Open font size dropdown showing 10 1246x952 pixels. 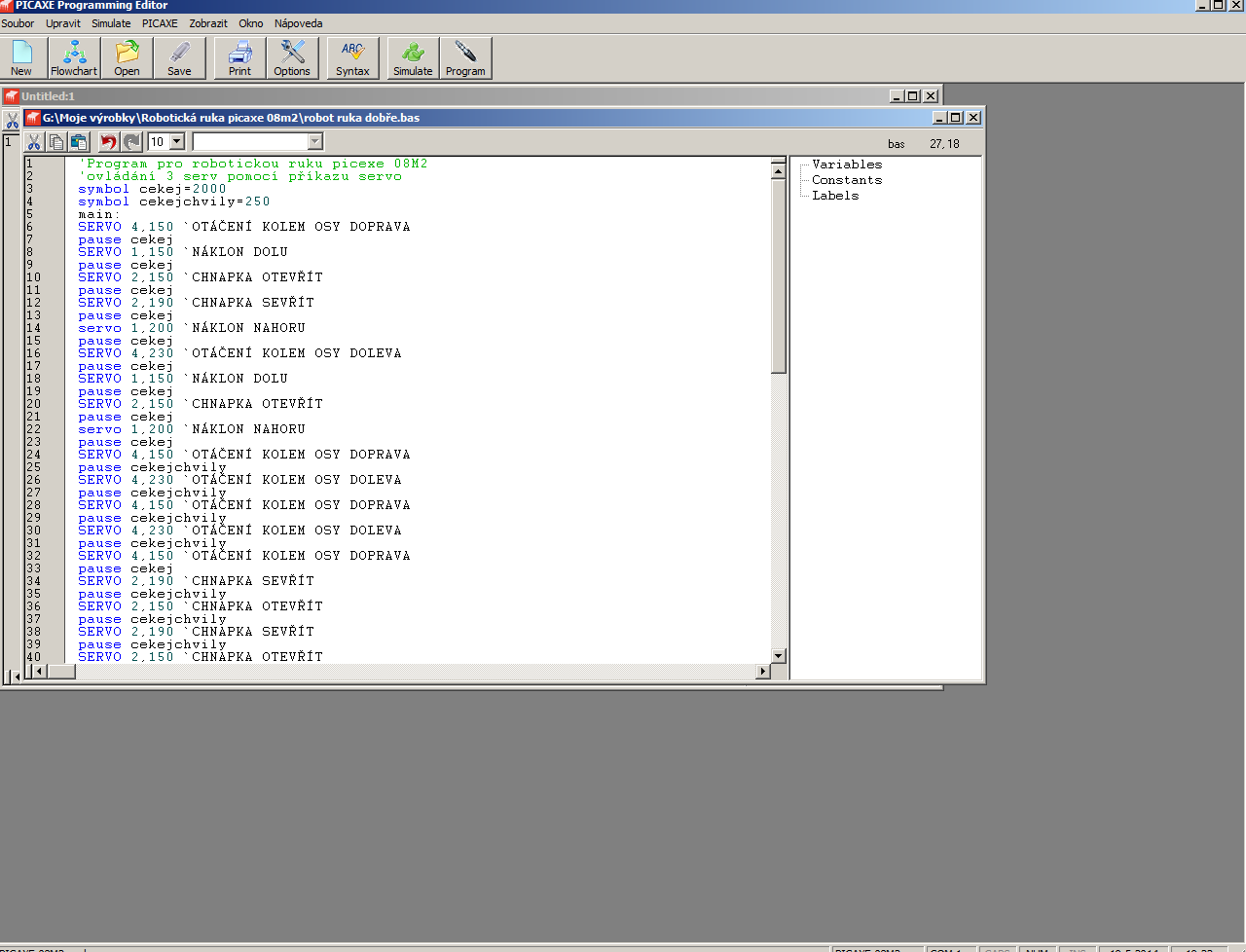click(176, 142)
